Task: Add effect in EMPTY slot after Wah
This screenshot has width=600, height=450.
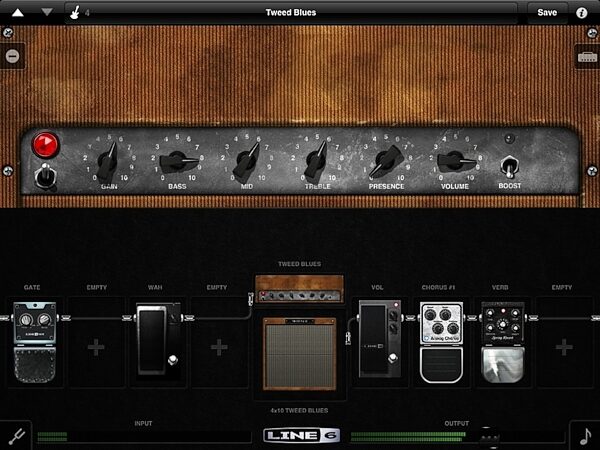Action: (219, 347)
